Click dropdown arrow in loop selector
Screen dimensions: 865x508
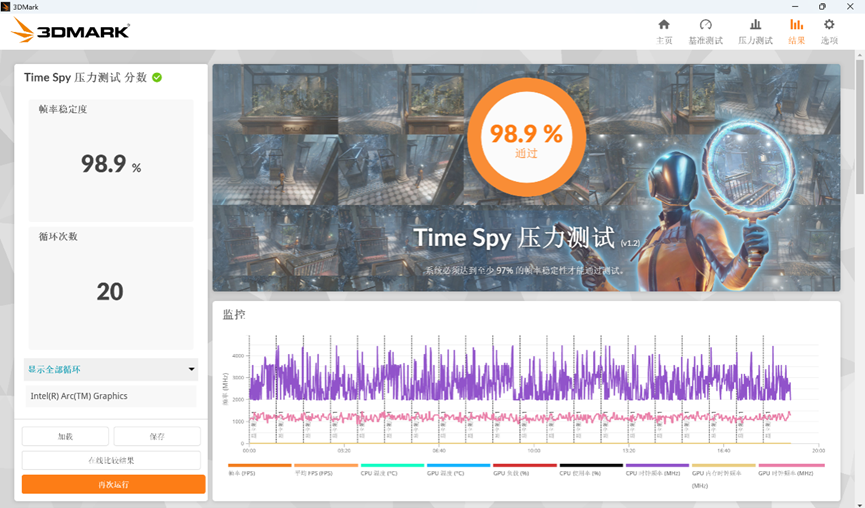(x=191, y=370)
